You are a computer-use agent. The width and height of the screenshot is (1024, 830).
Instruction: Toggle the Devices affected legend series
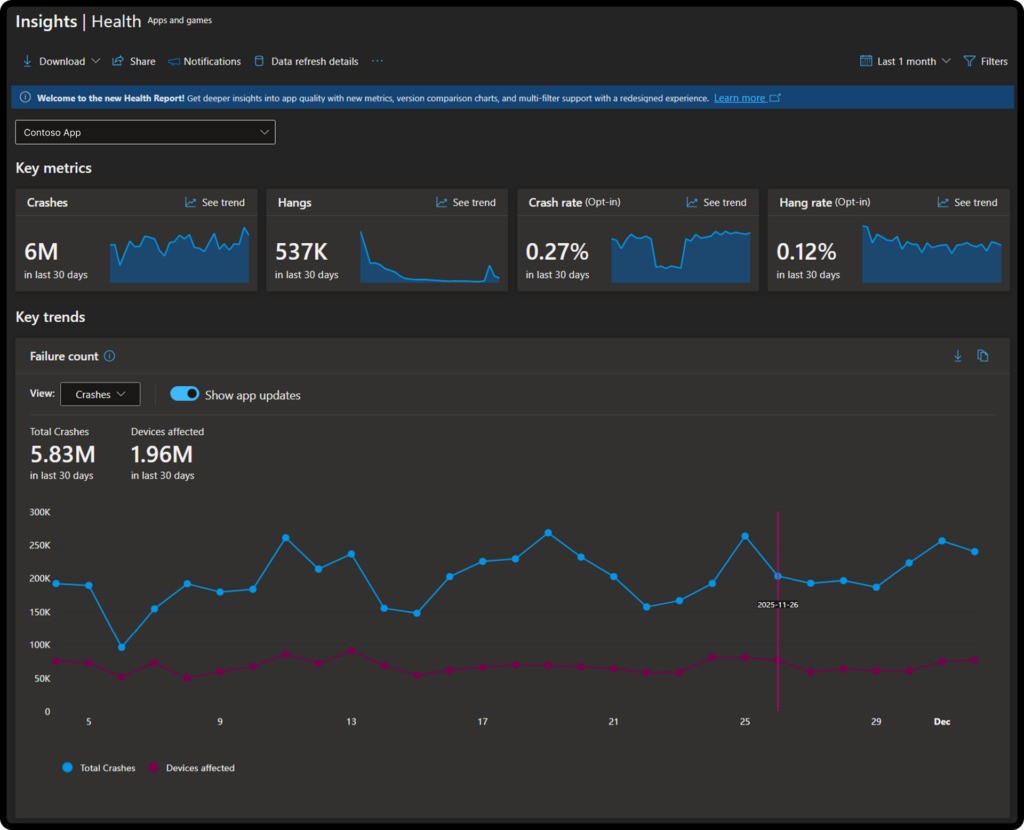click(192, 768)
